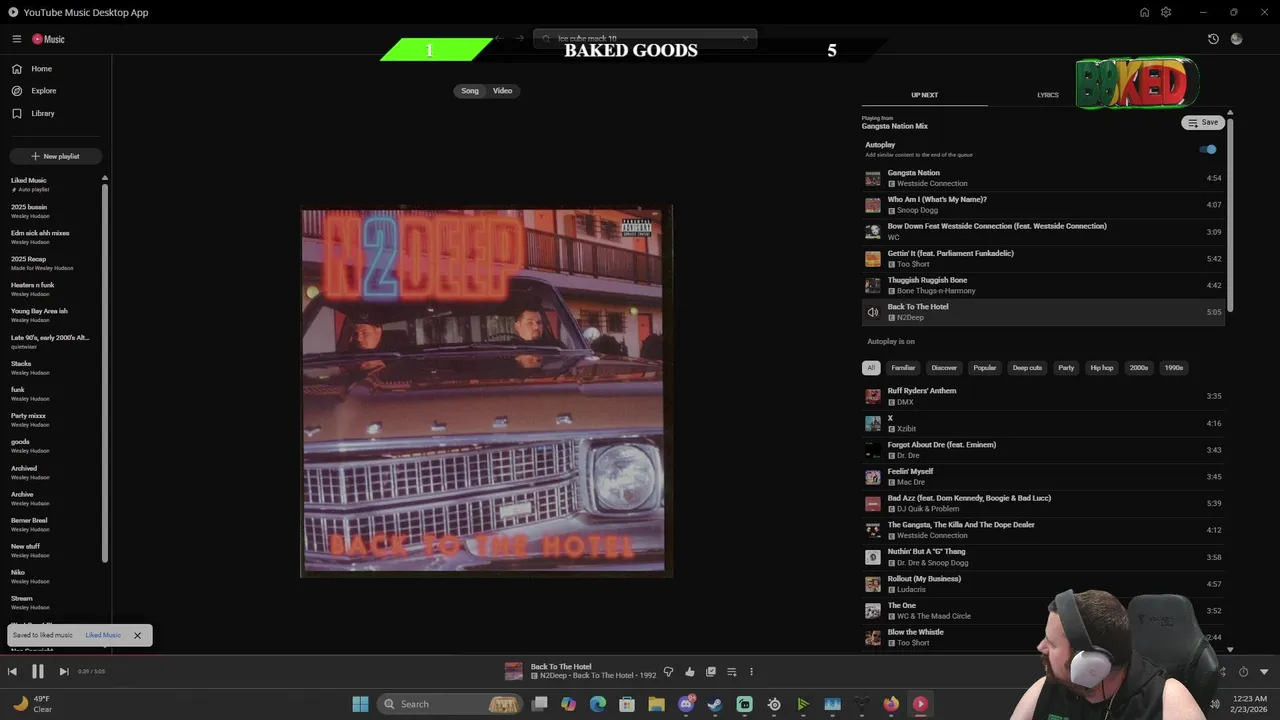Play Nuthin' But A "G" Thang
This screenshot has width=1280, height=720.
point(1043,557)
